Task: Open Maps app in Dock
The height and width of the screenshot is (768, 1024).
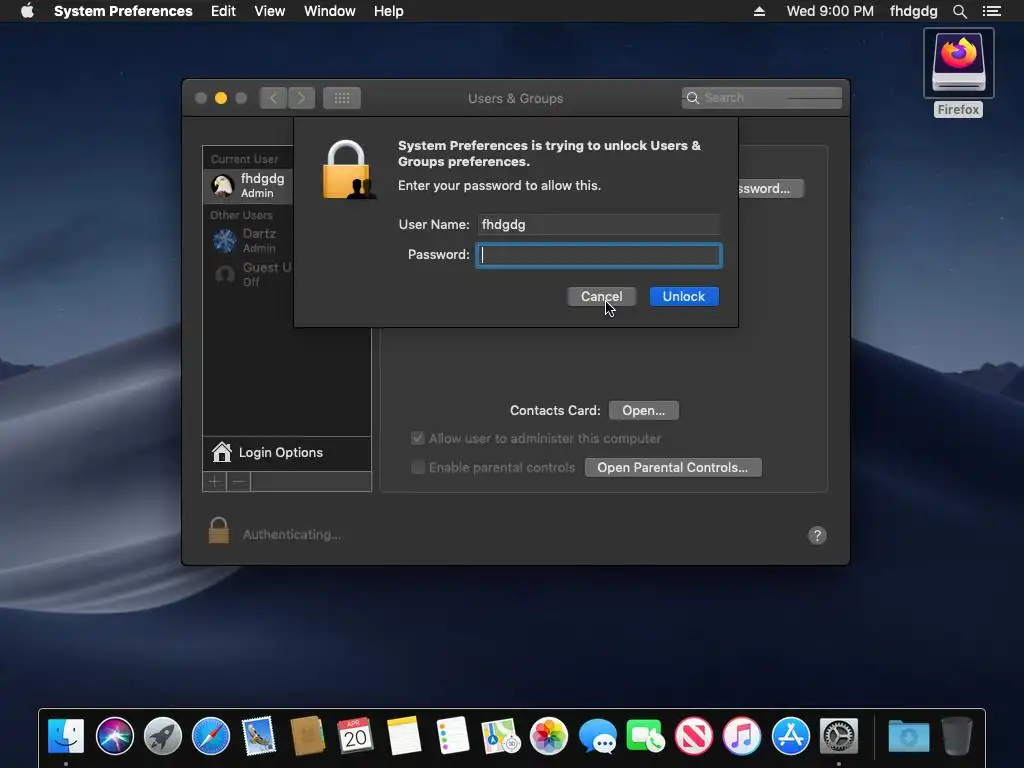Action: (x=500, y=736)
